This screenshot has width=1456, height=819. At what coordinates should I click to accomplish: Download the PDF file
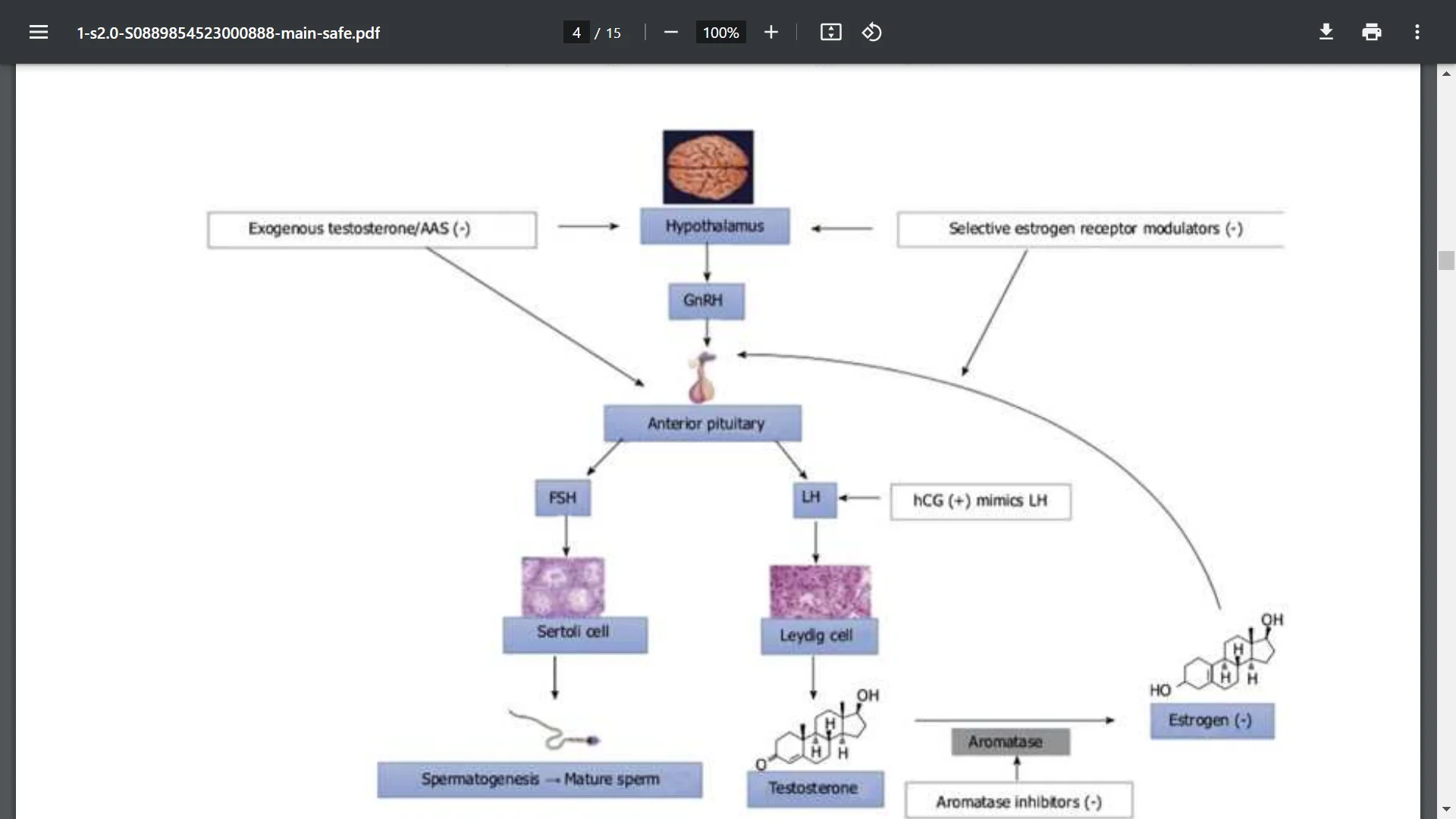[x=1326, y=32]
